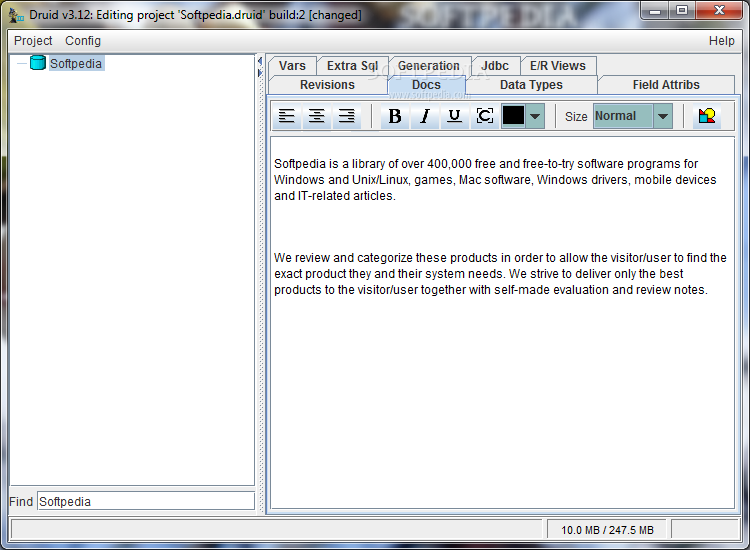
Task: Click the black text color swatch
Action: (x=513, y=116)
